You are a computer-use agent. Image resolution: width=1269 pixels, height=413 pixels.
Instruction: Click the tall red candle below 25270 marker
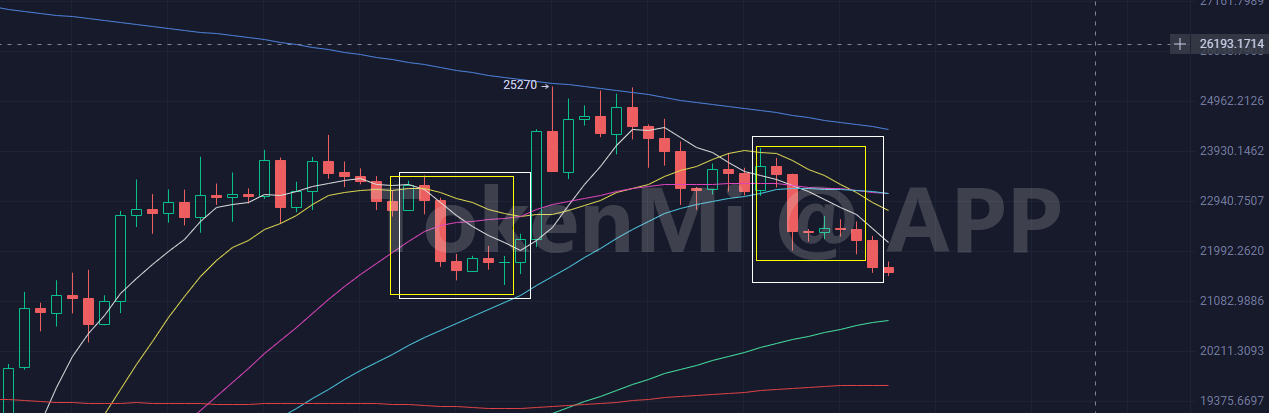(x=552, y=151)
